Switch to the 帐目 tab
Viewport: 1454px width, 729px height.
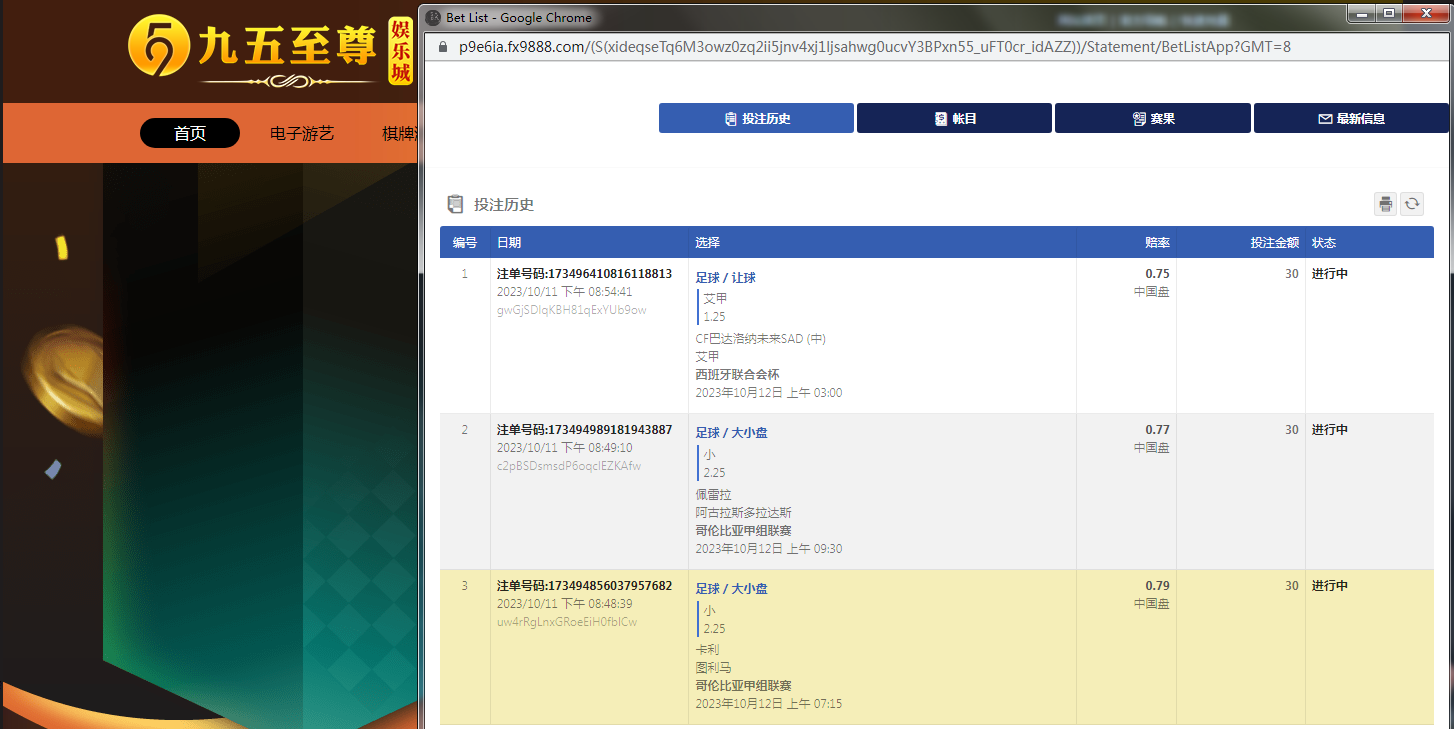tap(954, 118)
